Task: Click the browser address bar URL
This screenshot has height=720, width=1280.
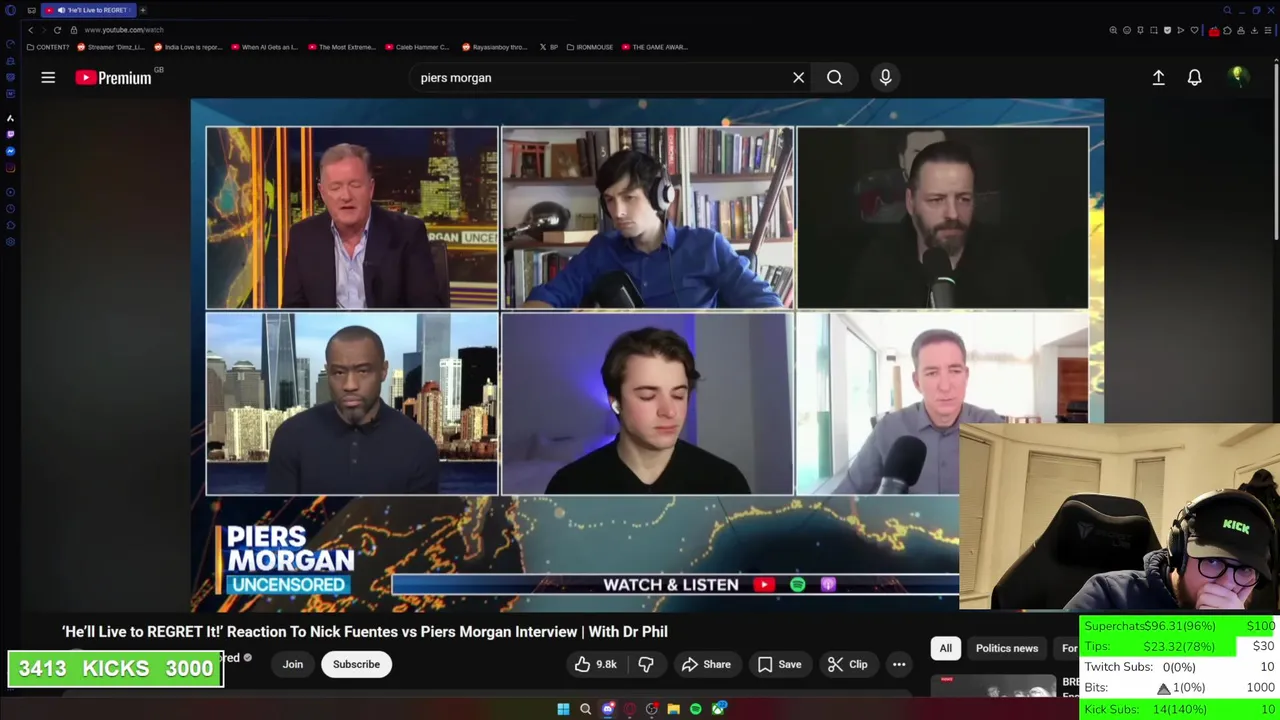Action: [x=124, y=30]
